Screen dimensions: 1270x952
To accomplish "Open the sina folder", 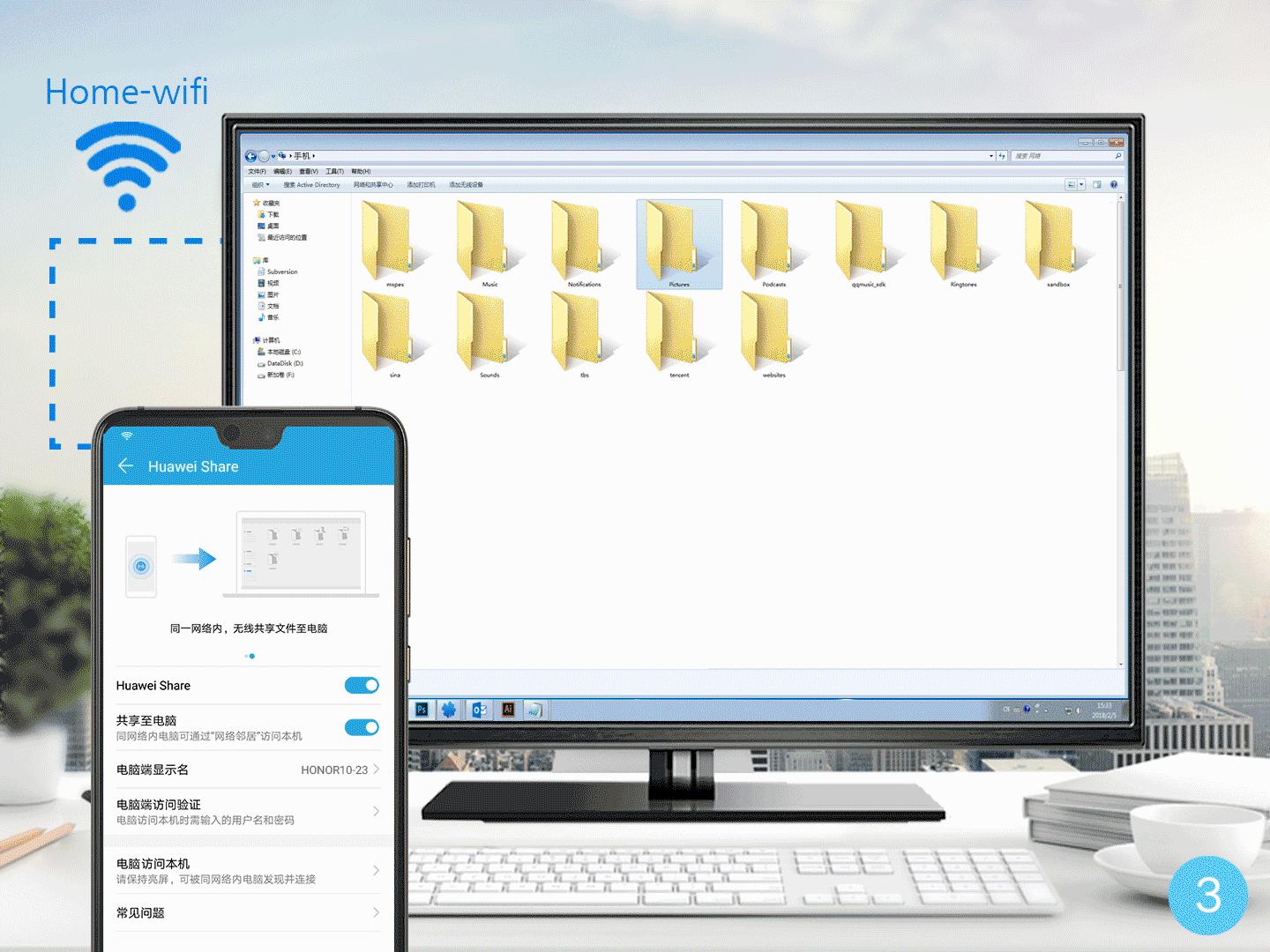I will click(395, 335).
